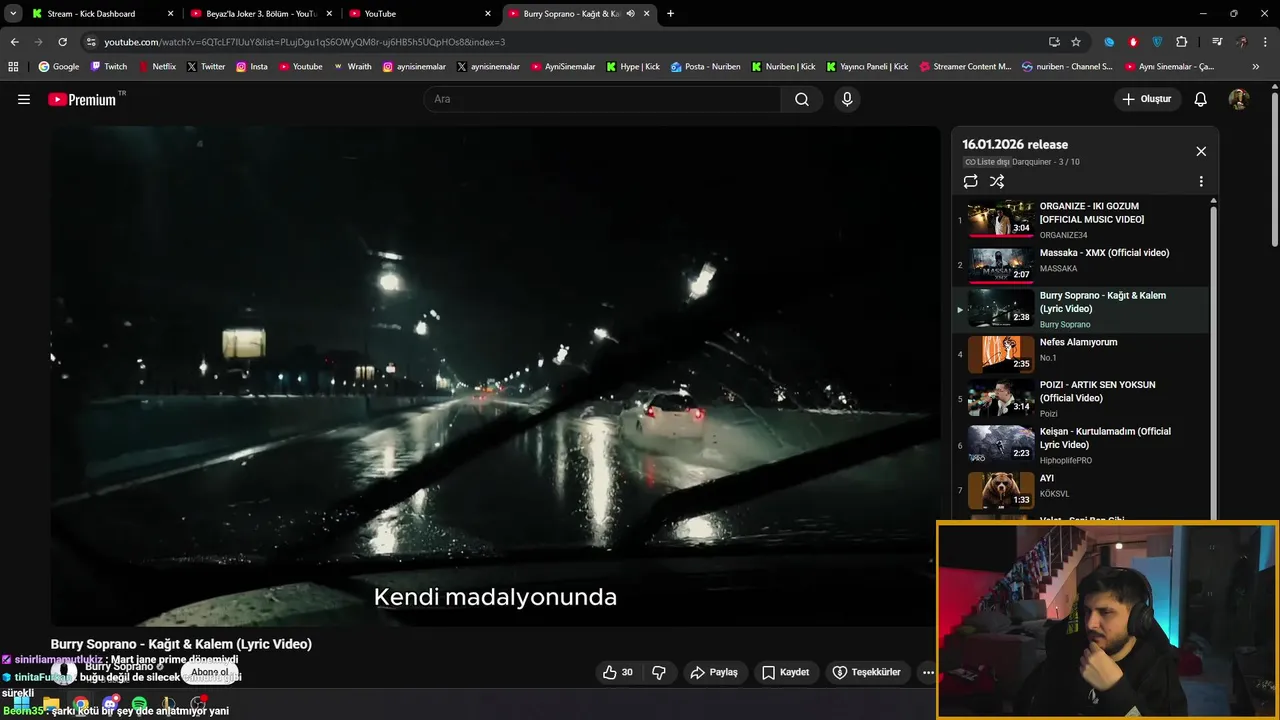Click the site info icon in address bar
The width and height of the screenshot is (1280, 720).
(91, 42)
